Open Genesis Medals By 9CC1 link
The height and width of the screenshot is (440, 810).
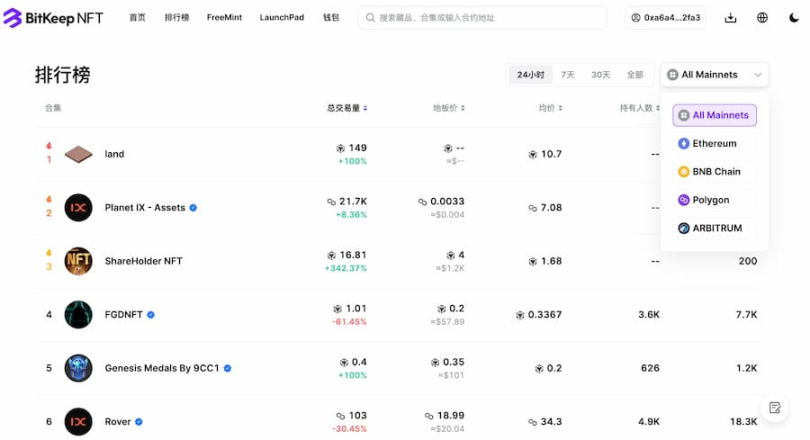(x=162, y=368)
